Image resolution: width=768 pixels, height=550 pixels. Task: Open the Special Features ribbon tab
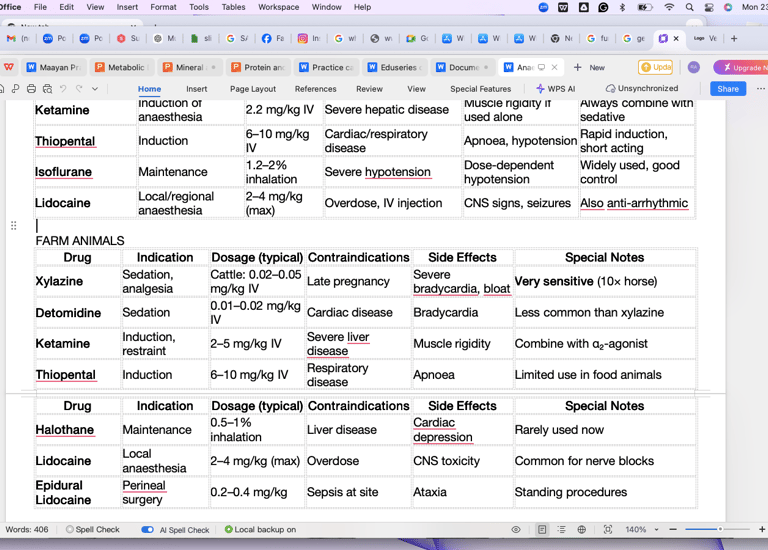(480, 89)
